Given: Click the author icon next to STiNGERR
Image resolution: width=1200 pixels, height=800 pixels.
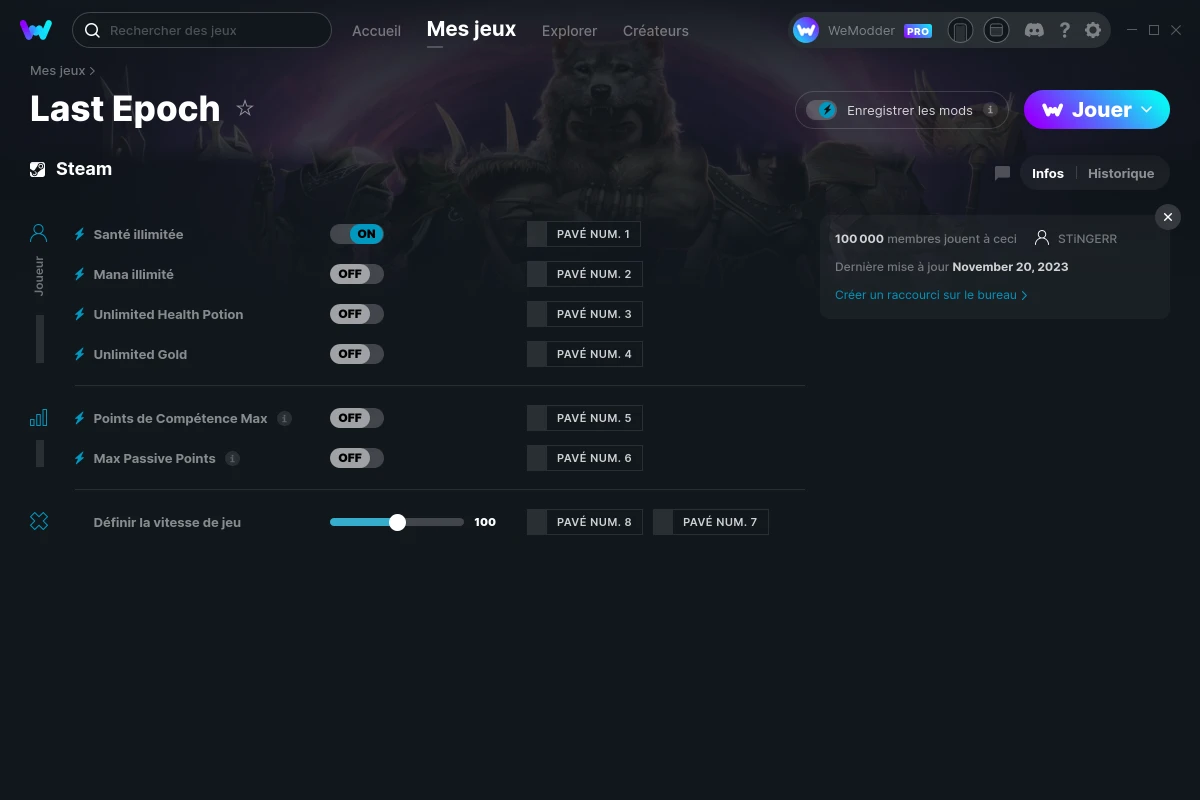Looking at the screenshot, I should pos(1042,238).
